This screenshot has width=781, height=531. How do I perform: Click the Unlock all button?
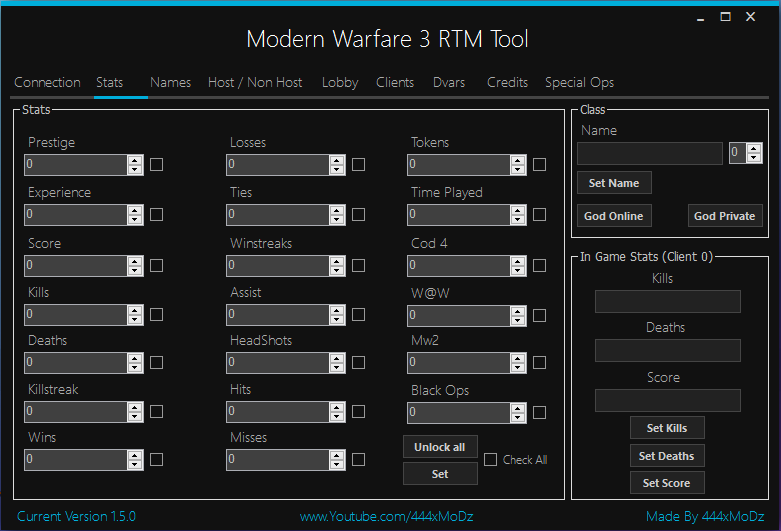click(440, 447)
